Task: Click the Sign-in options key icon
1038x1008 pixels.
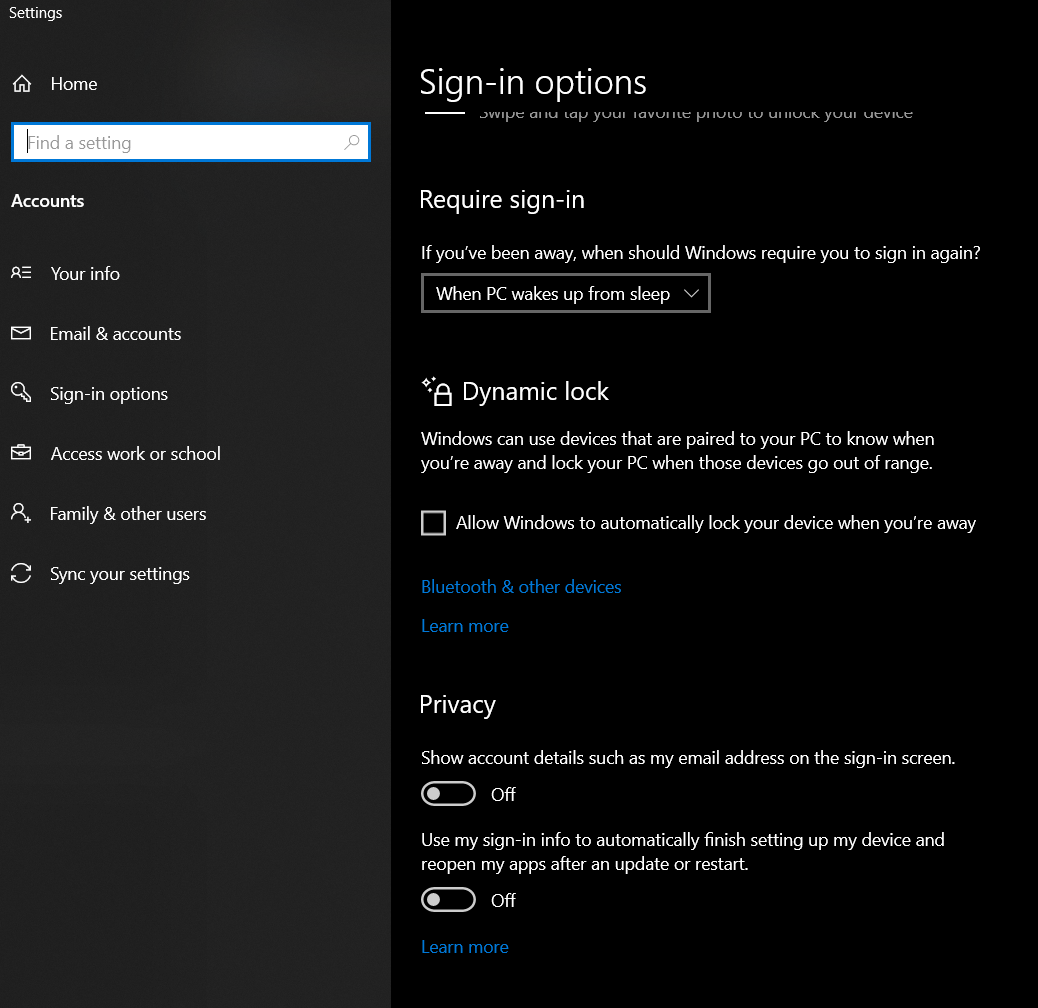Action: (21, 393)
